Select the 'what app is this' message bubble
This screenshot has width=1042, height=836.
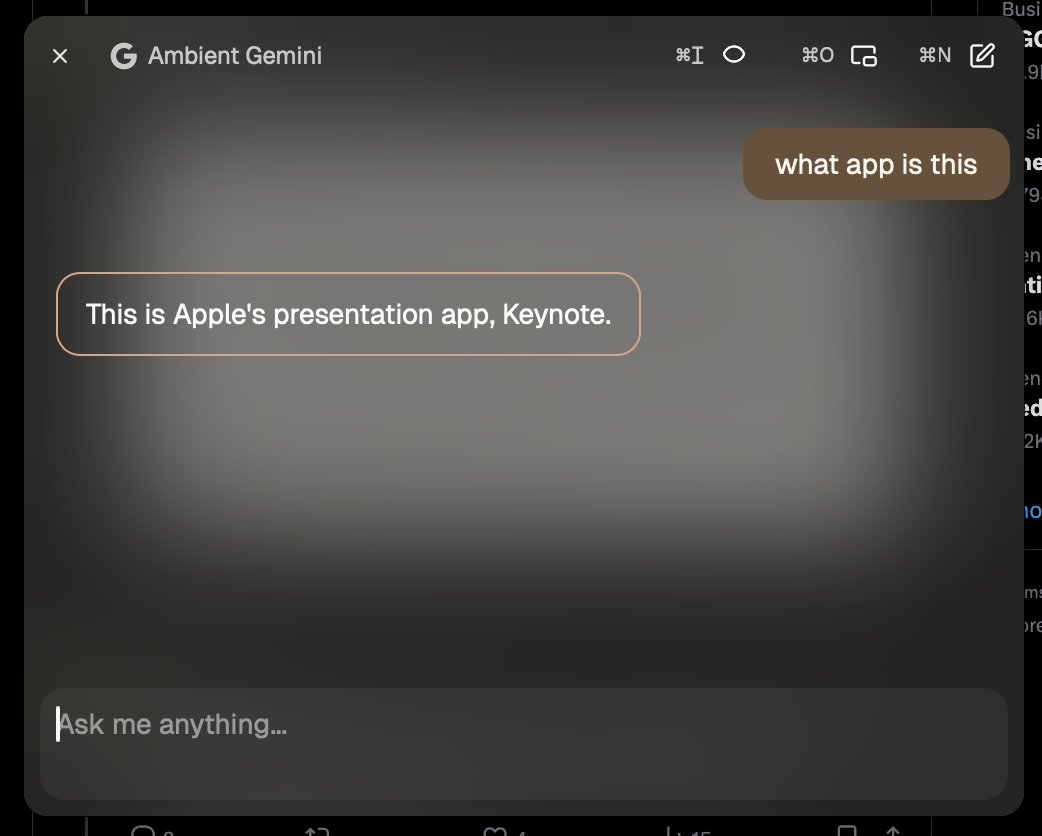coord(875,163)
